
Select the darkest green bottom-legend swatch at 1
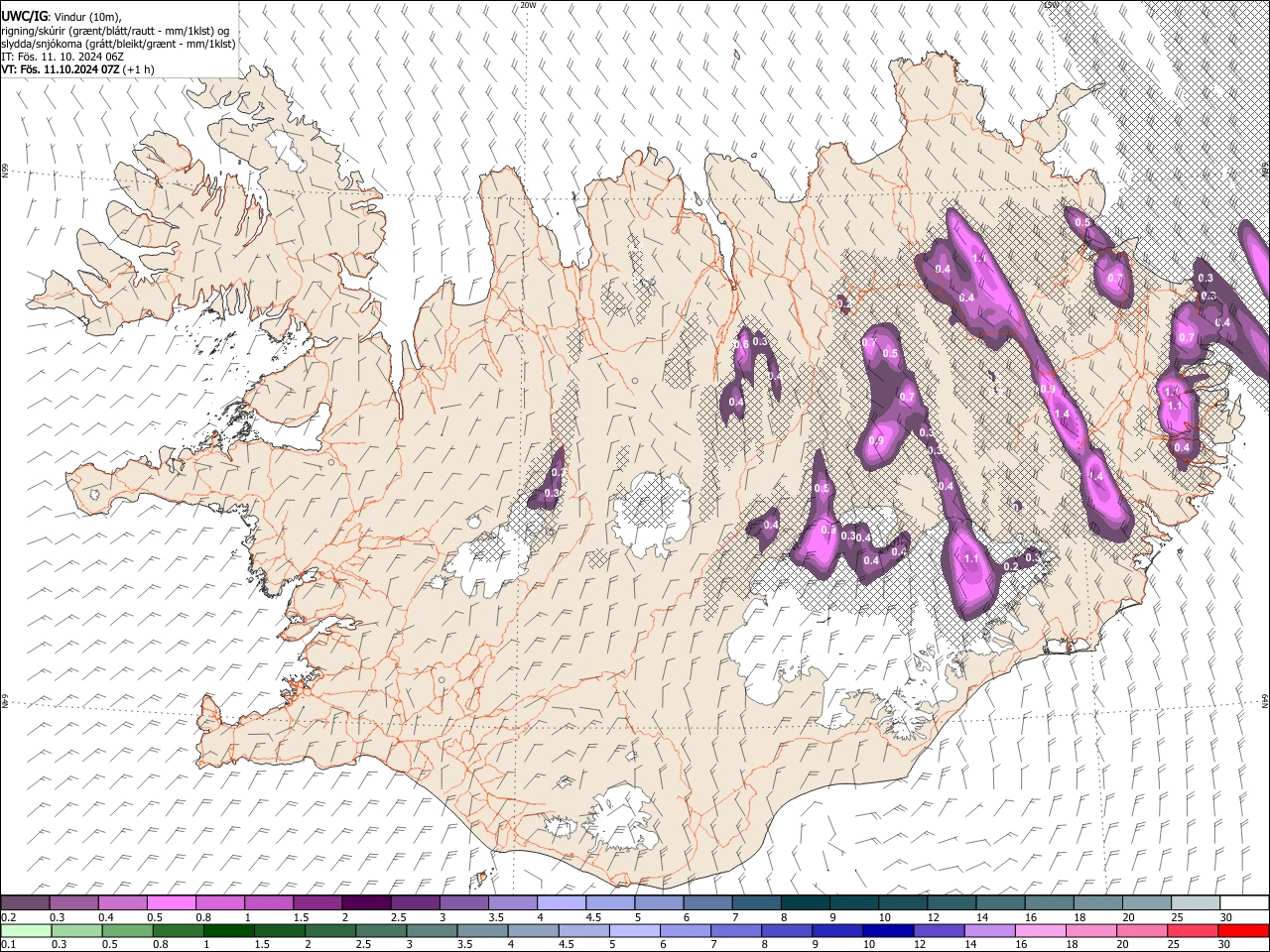tap(229, 930)
